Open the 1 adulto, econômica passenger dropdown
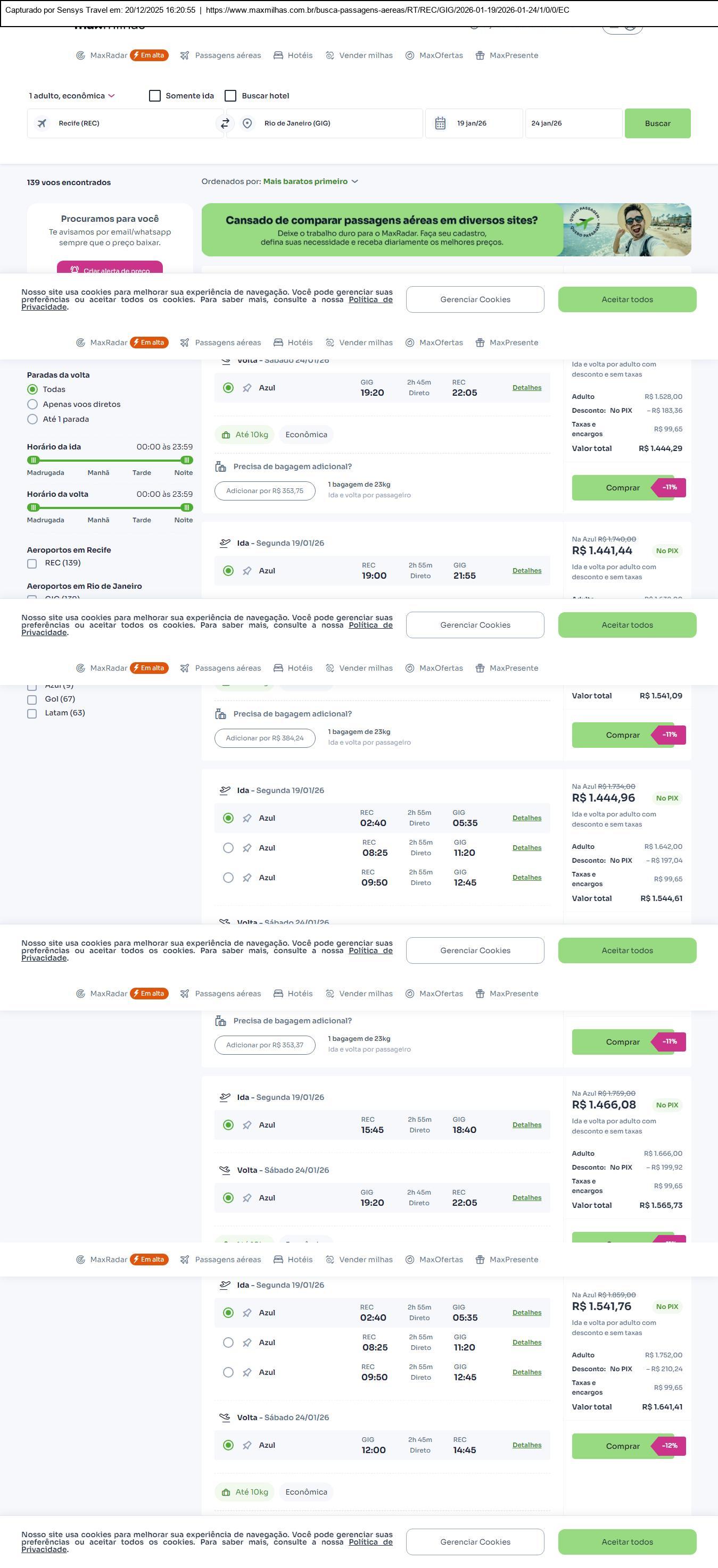 pyautogui.click(x=72, y=96)
